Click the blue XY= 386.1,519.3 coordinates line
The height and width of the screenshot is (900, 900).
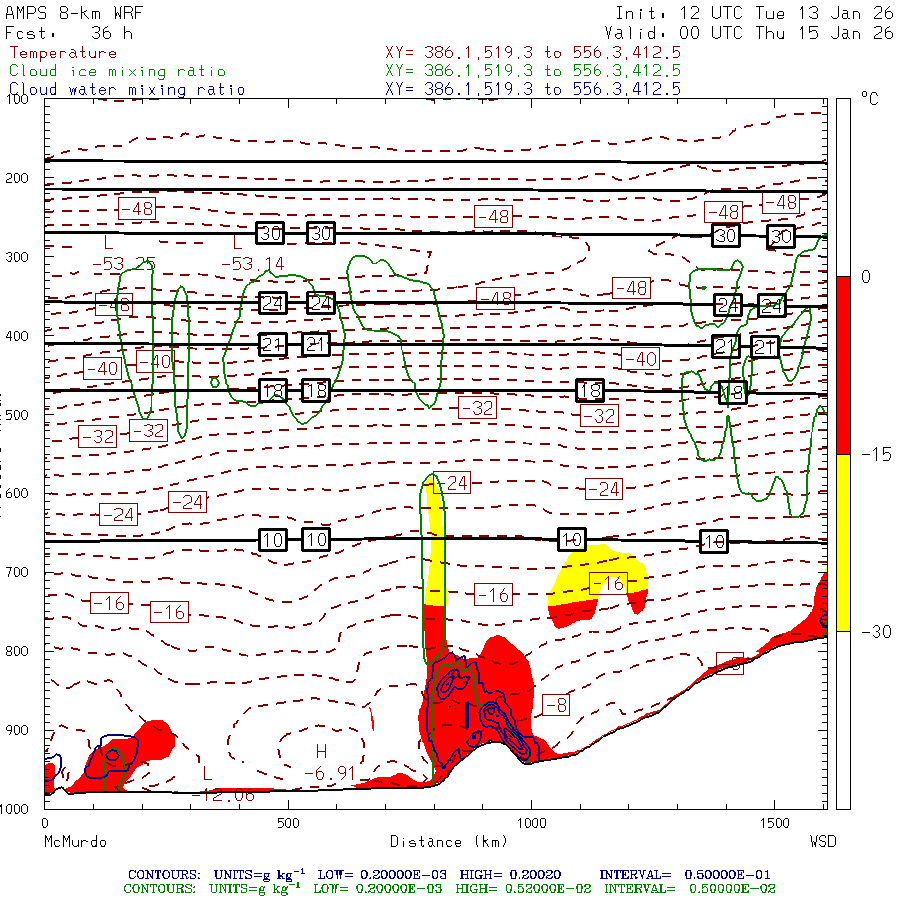pos(533,89)
